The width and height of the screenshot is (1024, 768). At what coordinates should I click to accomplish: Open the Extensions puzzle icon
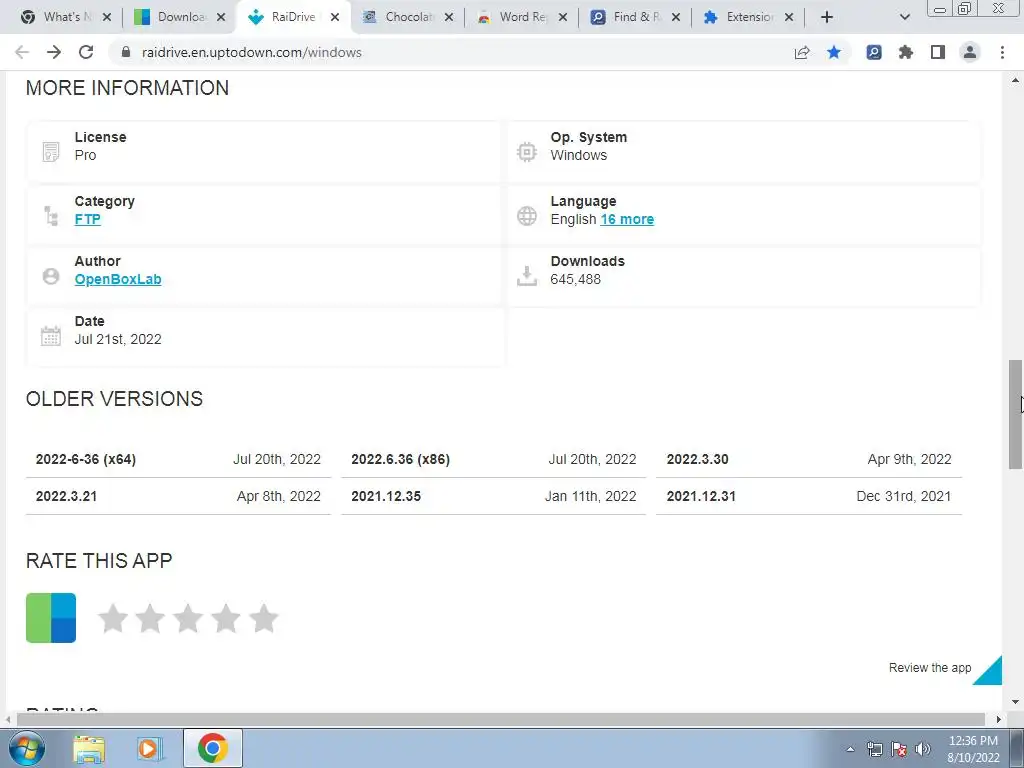[906, 52]
